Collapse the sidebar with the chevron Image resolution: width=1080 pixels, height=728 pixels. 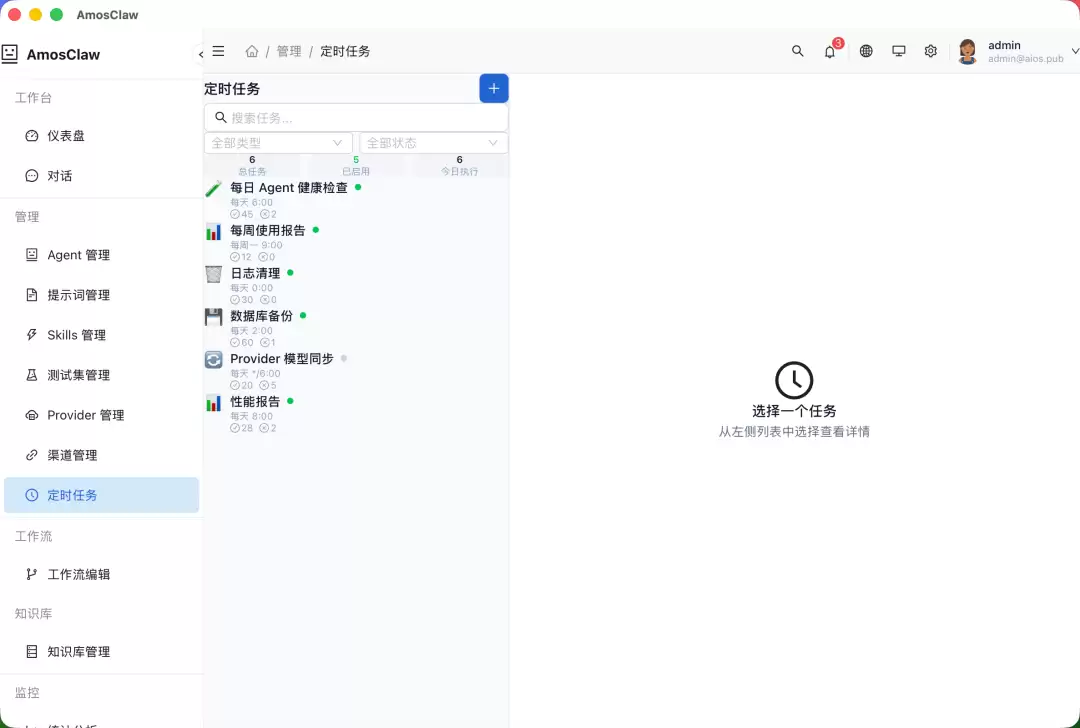[200, 54]
